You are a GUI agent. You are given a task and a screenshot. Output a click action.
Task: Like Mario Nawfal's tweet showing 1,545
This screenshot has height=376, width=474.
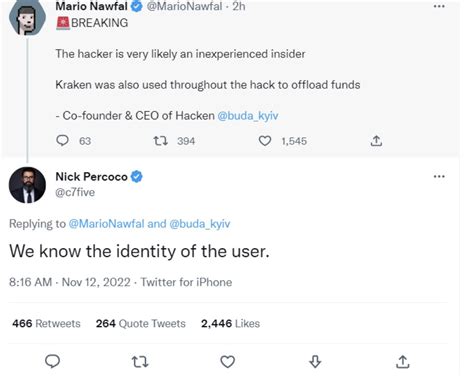pyautogui.click(x=265, y=141)
